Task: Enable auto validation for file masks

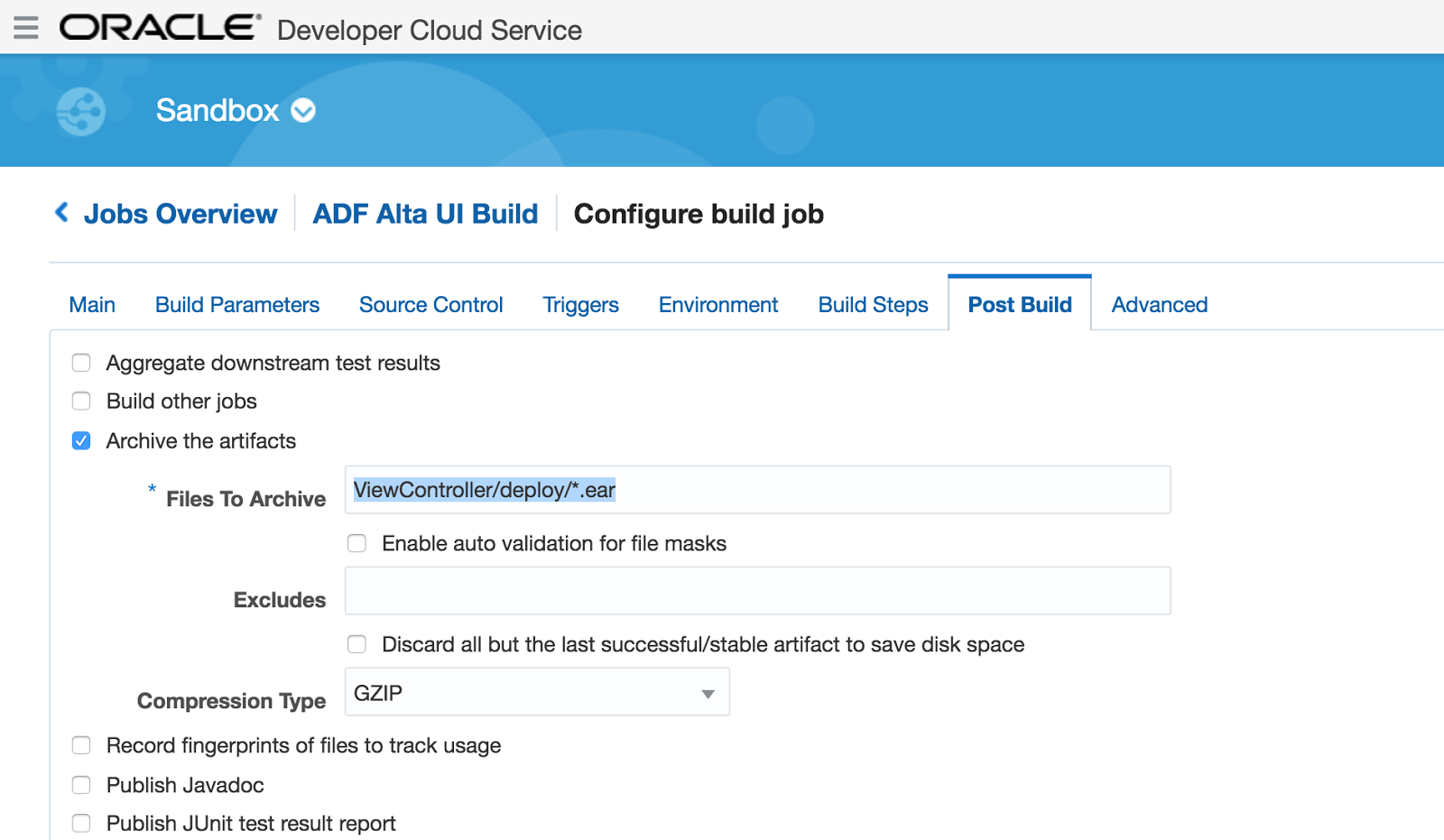Action: coord(356,543)
